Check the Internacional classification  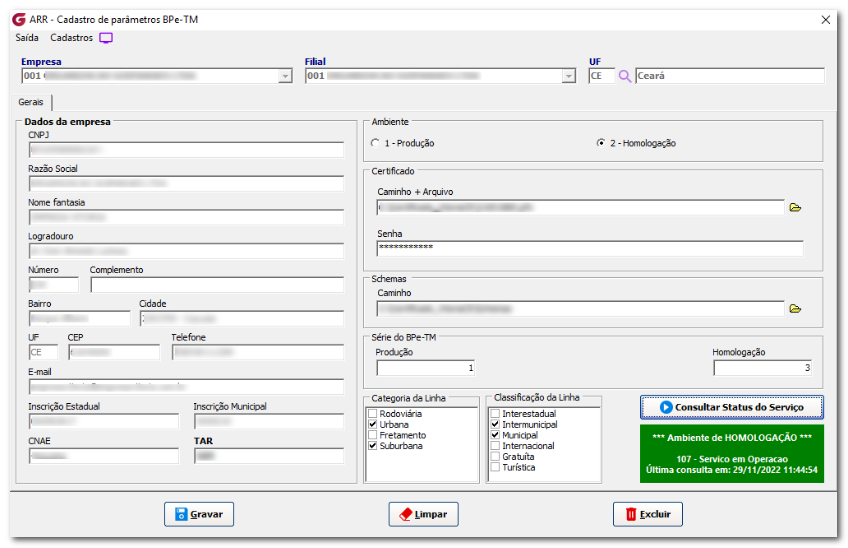coord(495,446)
